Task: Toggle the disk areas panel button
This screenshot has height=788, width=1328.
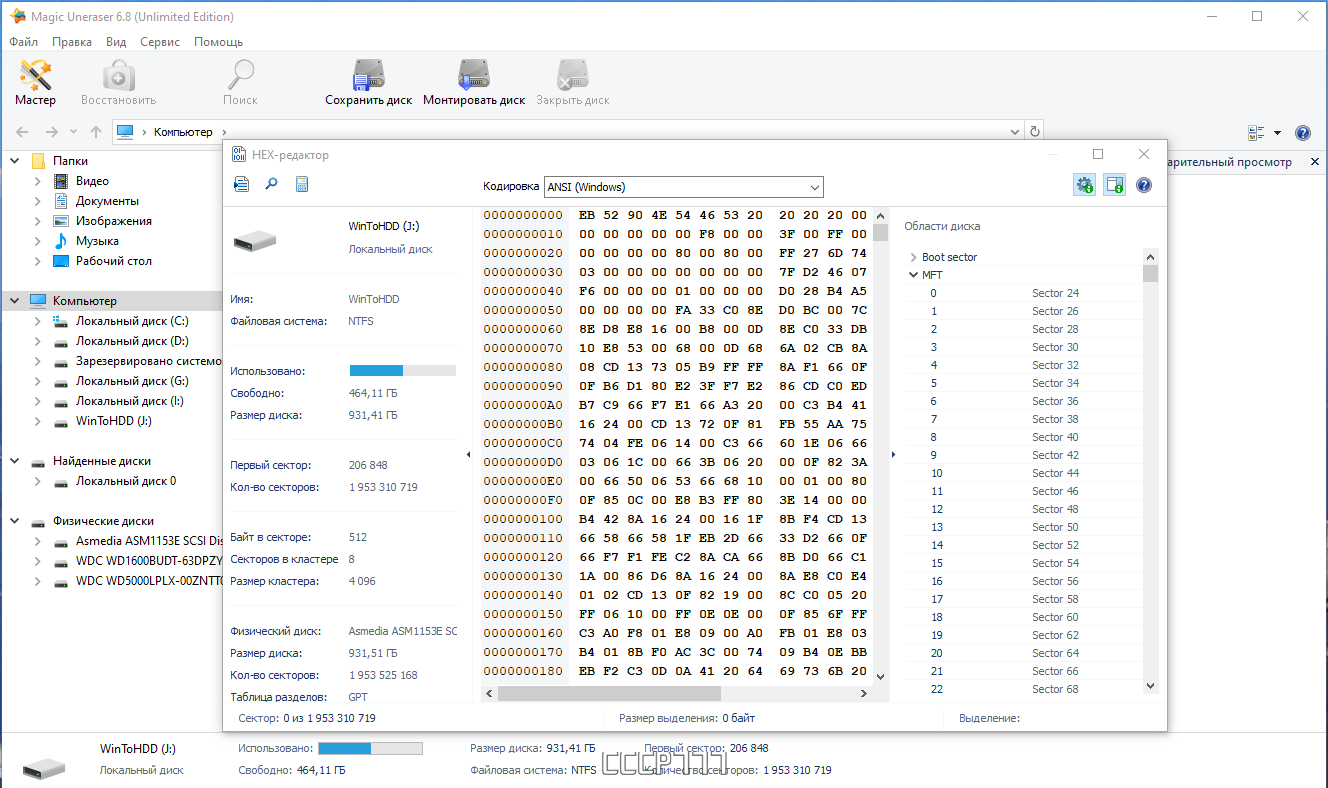Action: pyautogui.click(x=1114, y=185)
